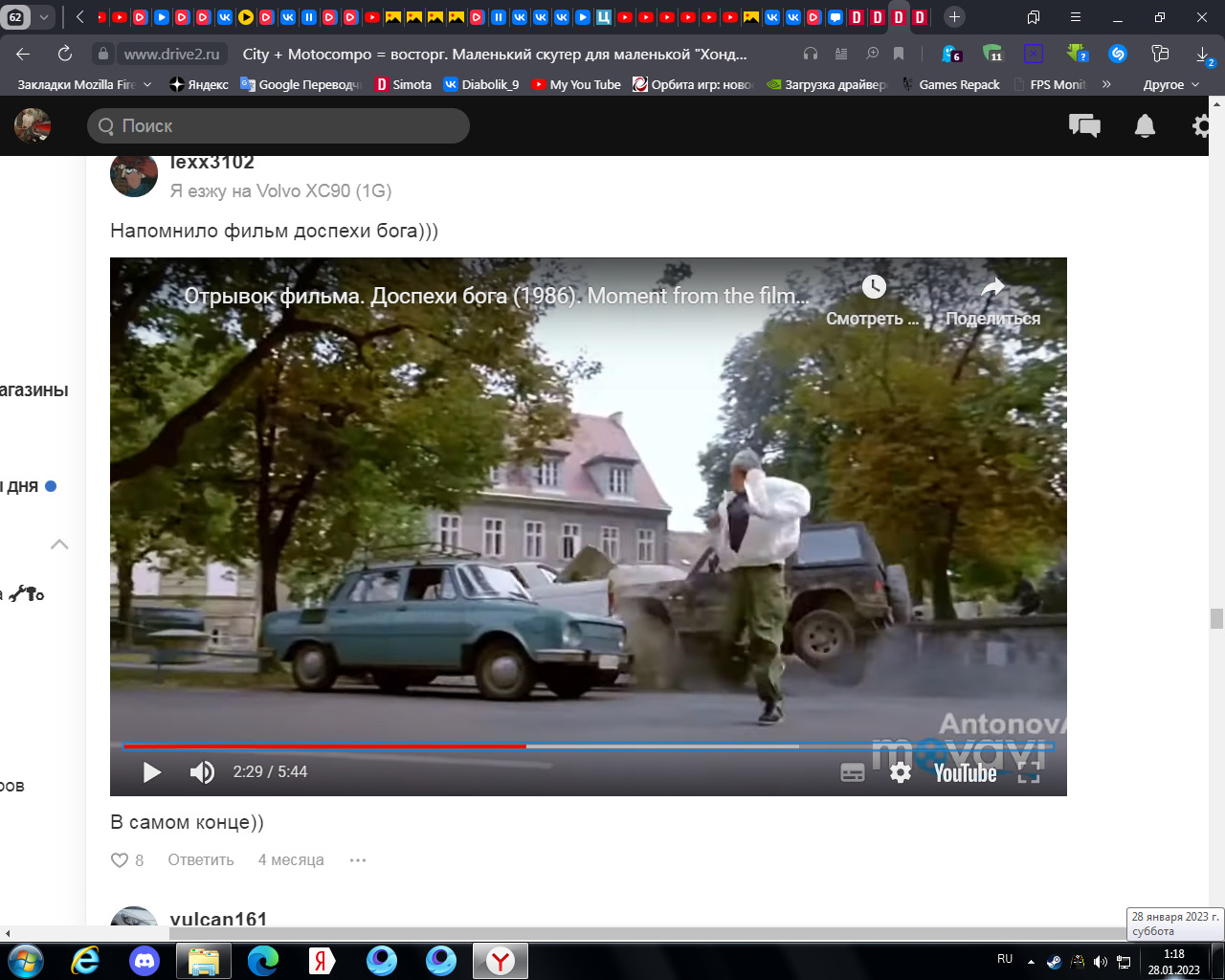Viewport: 1225px width, 980px height.
Task: Click the Поиск search field
Action: (x=278, y=125)
